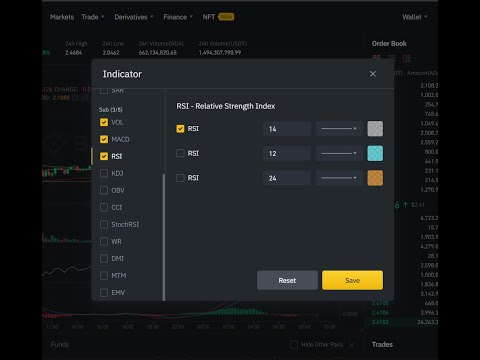Click the Reset button

point(287,280)
